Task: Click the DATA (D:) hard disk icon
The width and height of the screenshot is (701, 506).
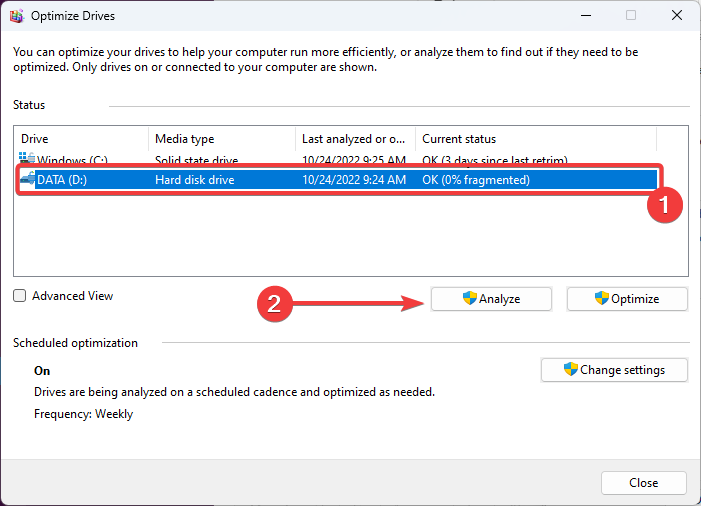Action: (27, 178)
